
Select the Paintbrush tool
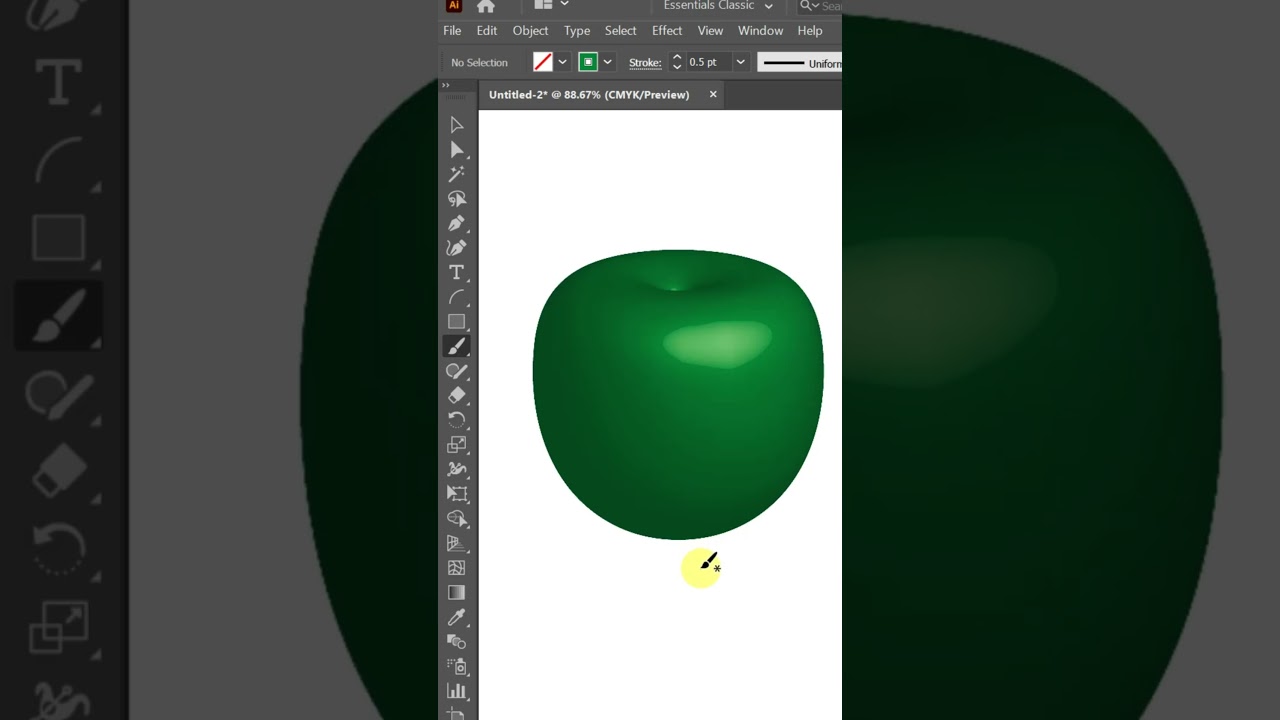pyautogui.click(x=456, y=346)
